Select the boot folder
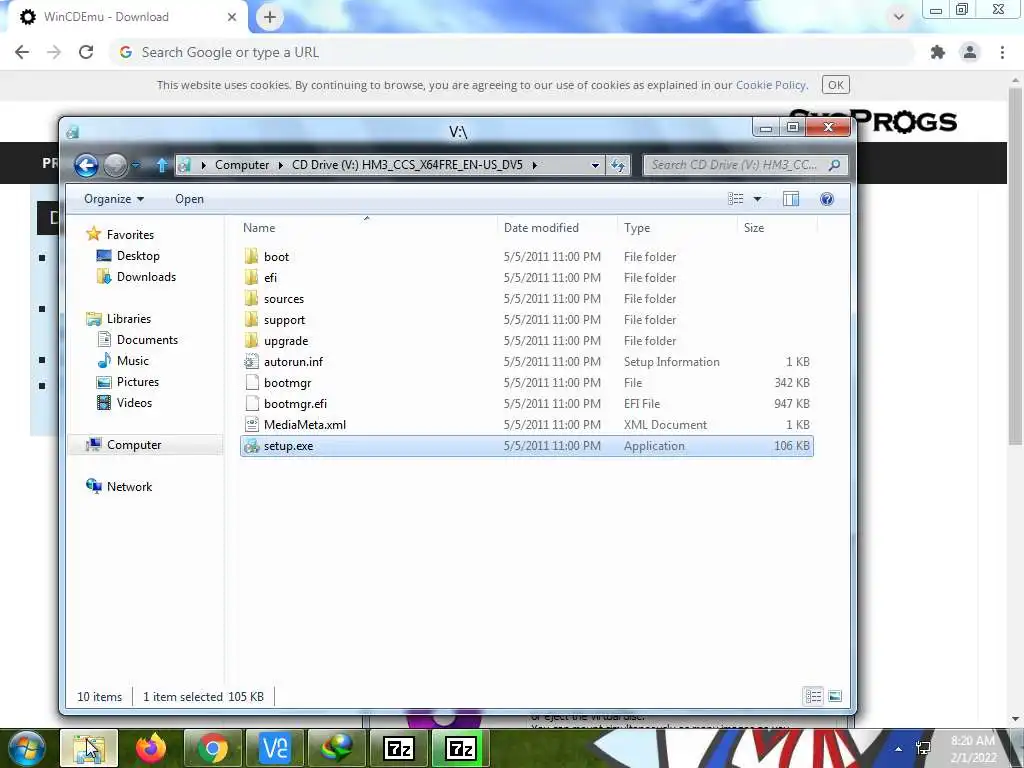The width and height of the screenshot is (1024, 768). (526, 257)
